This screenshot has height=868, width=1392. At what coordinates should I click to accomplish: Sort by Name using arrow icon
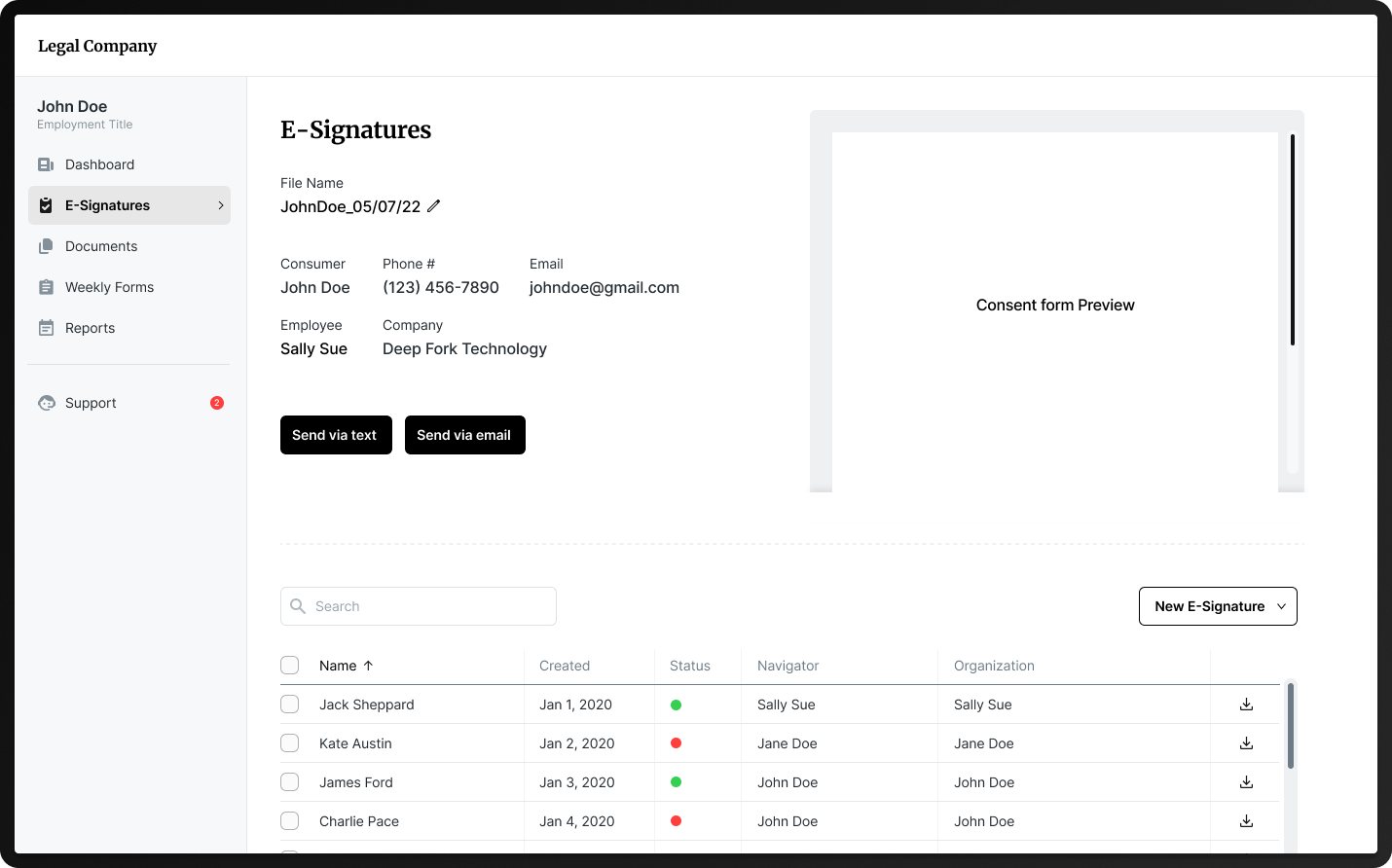tap(368, 666)
